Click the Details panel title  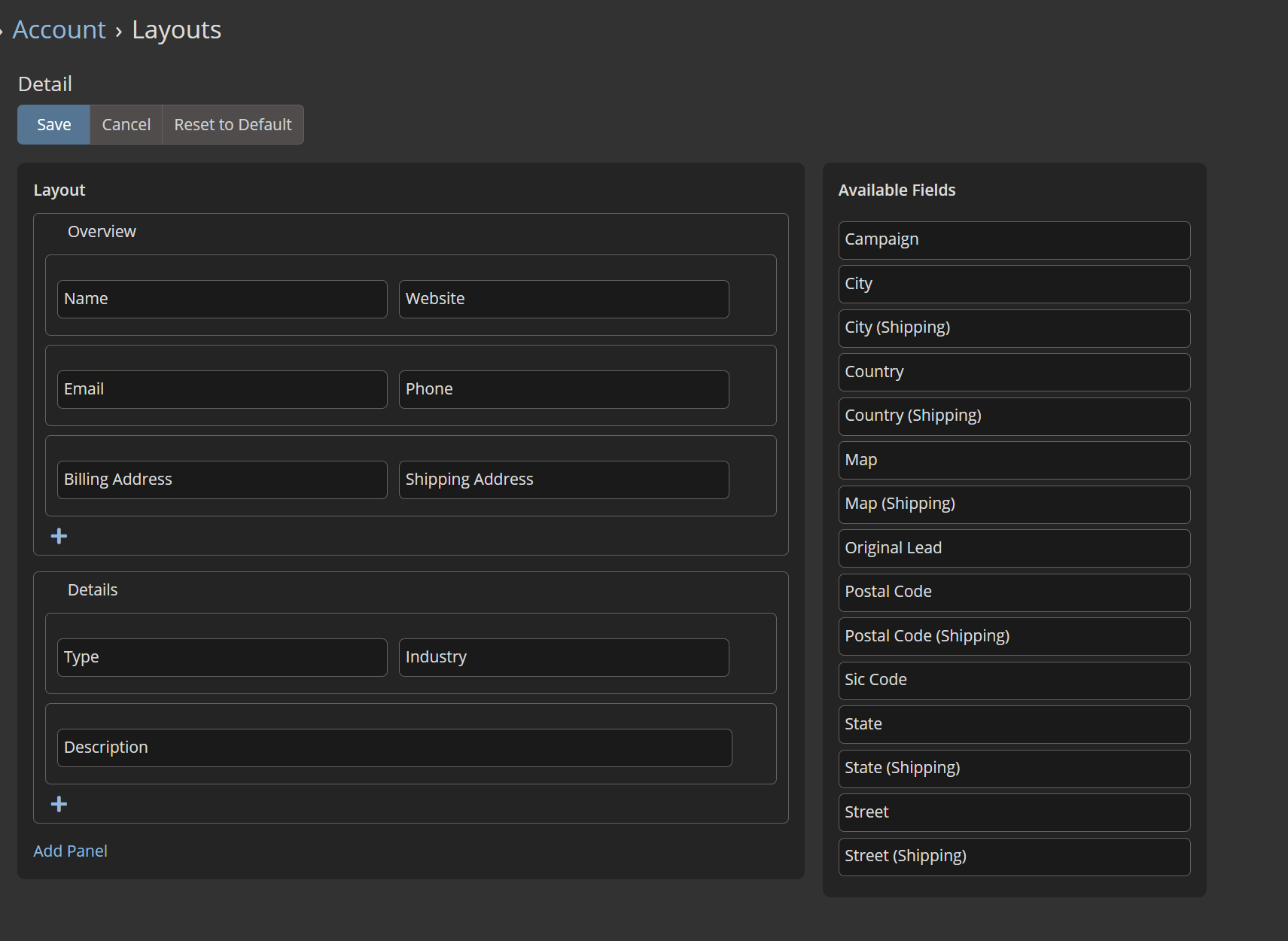point(93,590)
